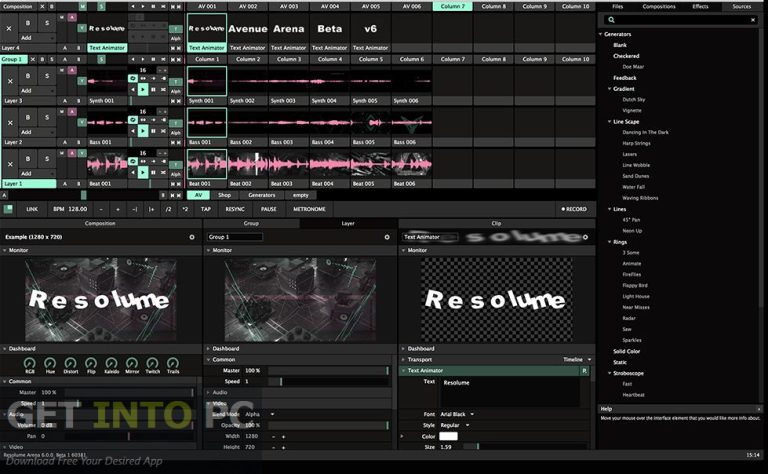Clear Layer 1 with its X icon
Image resolution: width=768 pixels, height=474 pixels.
point(10,164)
